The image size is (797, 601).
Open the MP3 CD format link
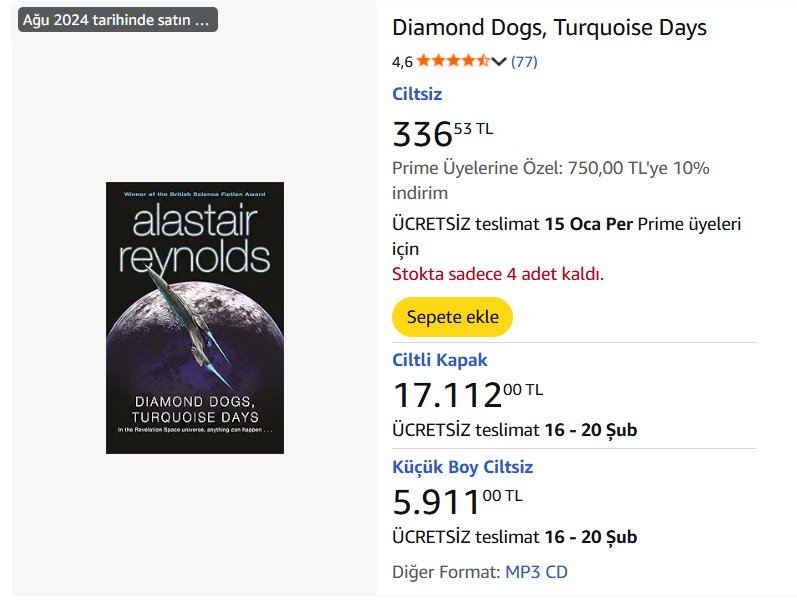(x=536, y=572)
